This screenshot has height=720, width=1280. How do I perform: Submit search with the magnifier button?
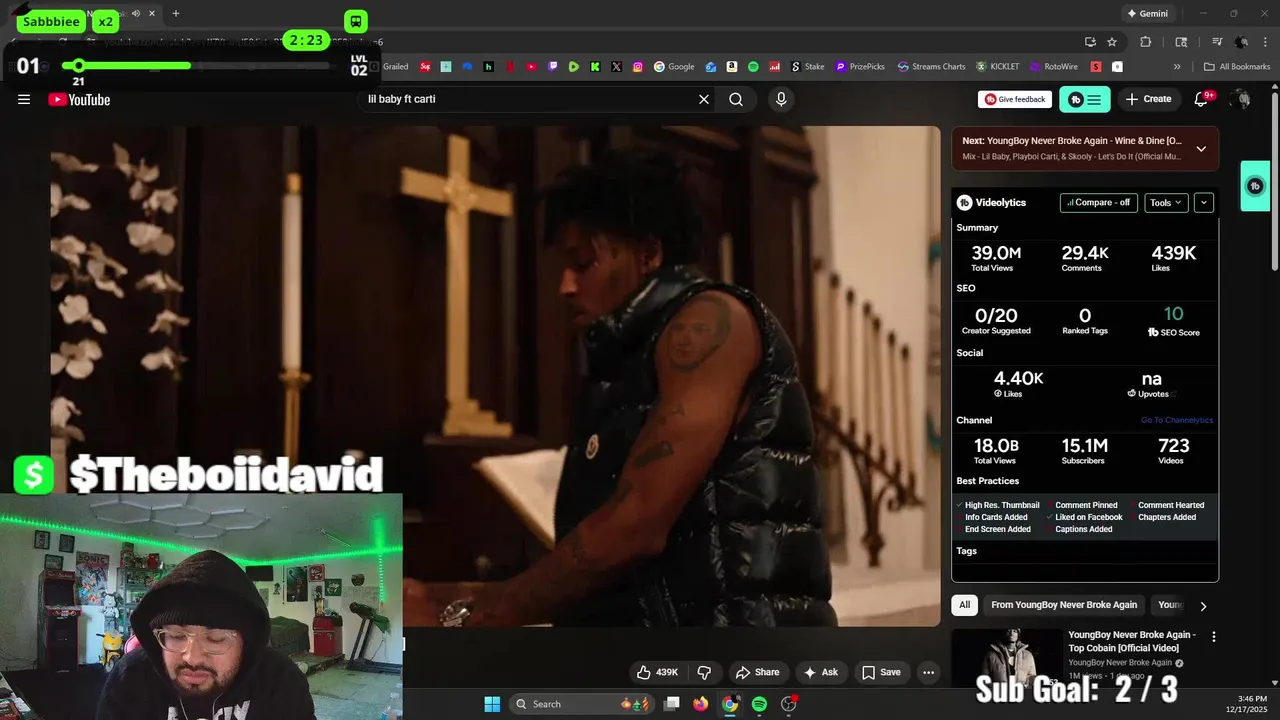[x=736, y=99]
